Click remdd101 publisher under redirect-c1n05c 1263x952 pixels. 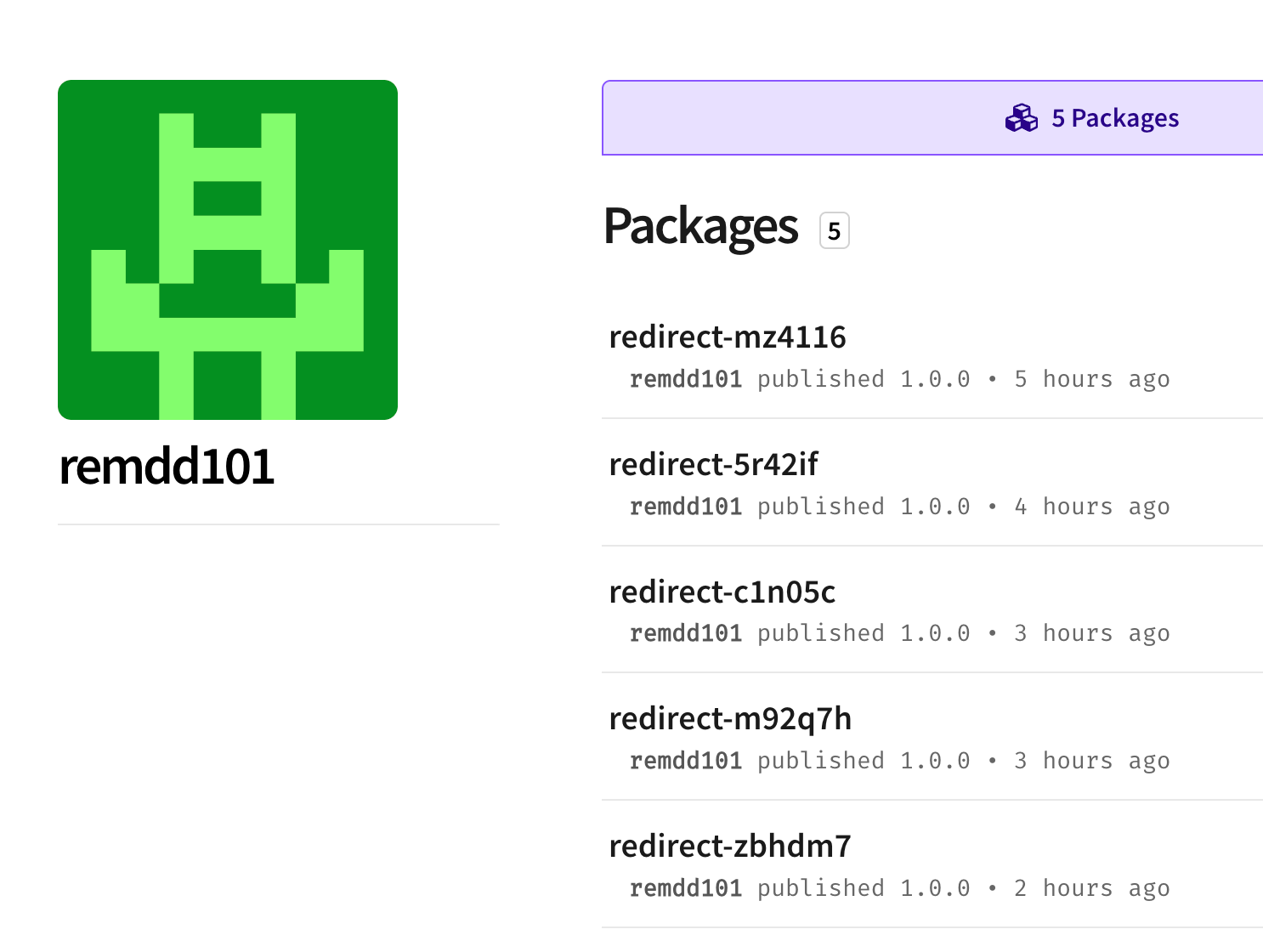686,633
